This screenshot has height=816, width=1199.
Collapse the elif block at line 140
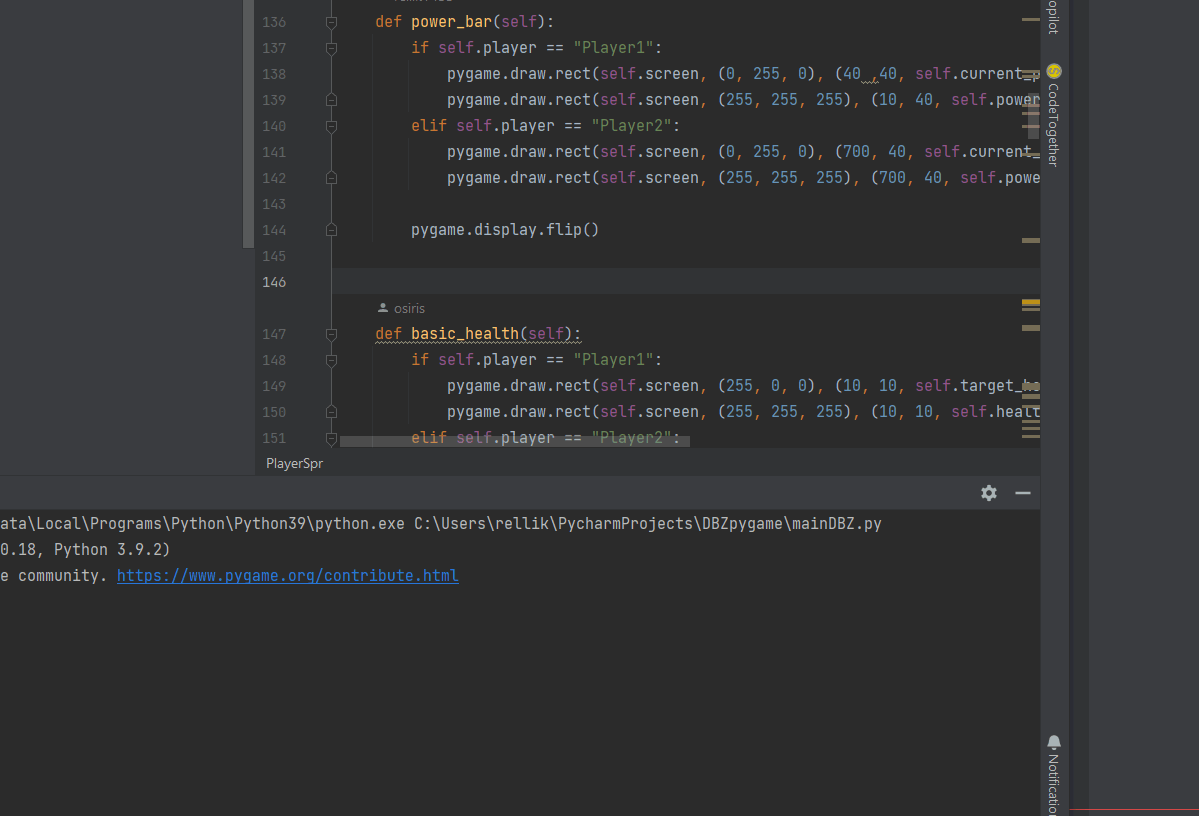(331, 126)
